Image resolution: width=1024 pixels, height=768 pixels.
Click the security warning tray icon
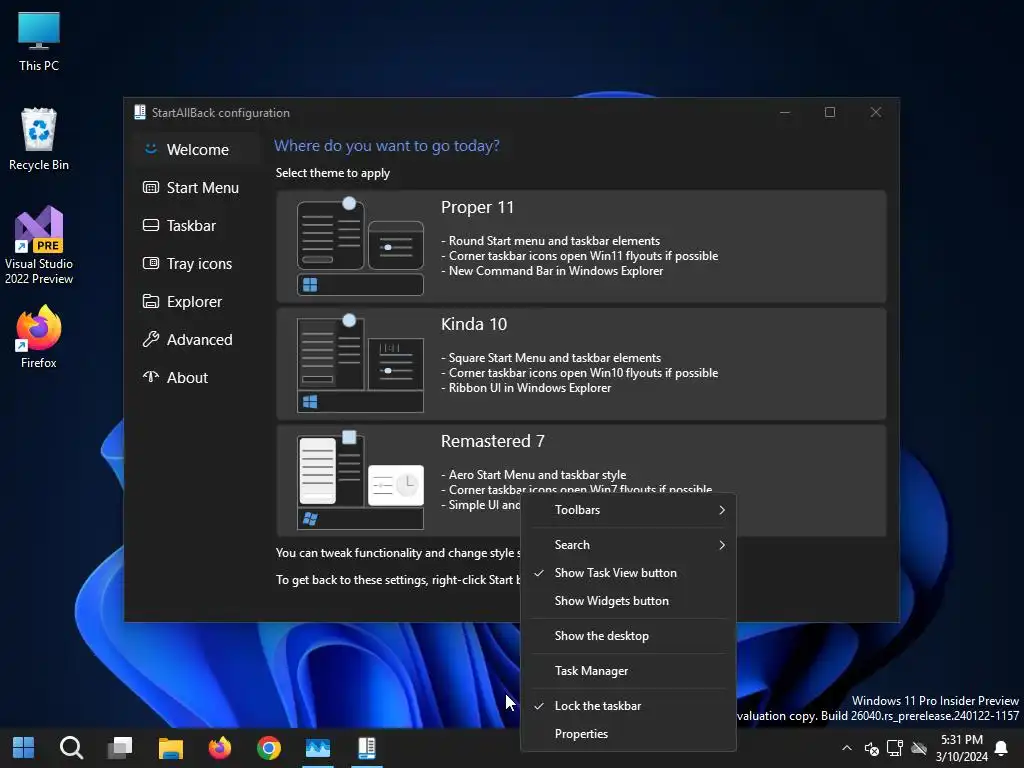point(871,748)
